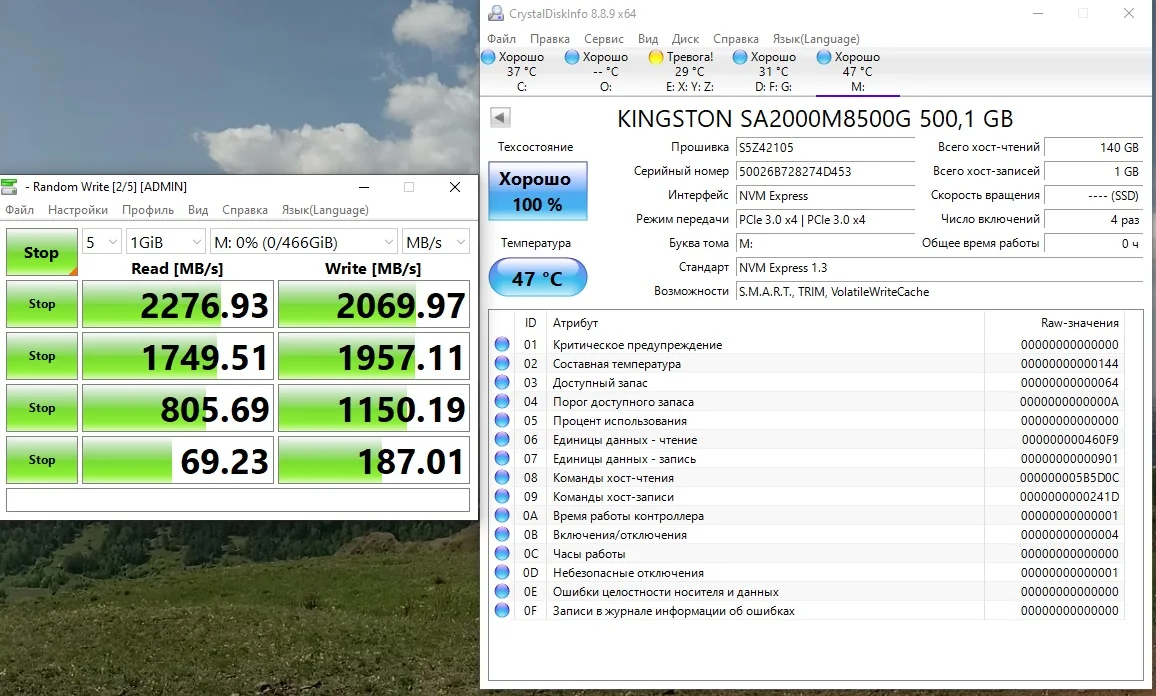1156x696 pixels.
Task: Open Файл menu in CrystalDiskMark
Action: (x=19, y=209)
